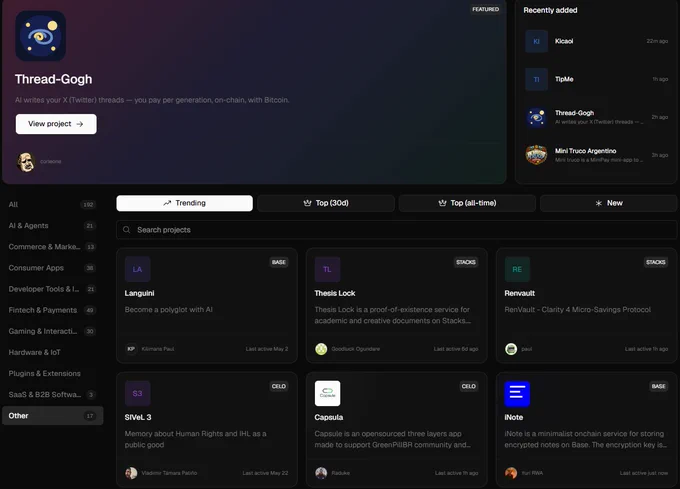The height and width of the screenshot is (489, 680).
Task: Select the Gaming & Interactive category
Action: 52,331
